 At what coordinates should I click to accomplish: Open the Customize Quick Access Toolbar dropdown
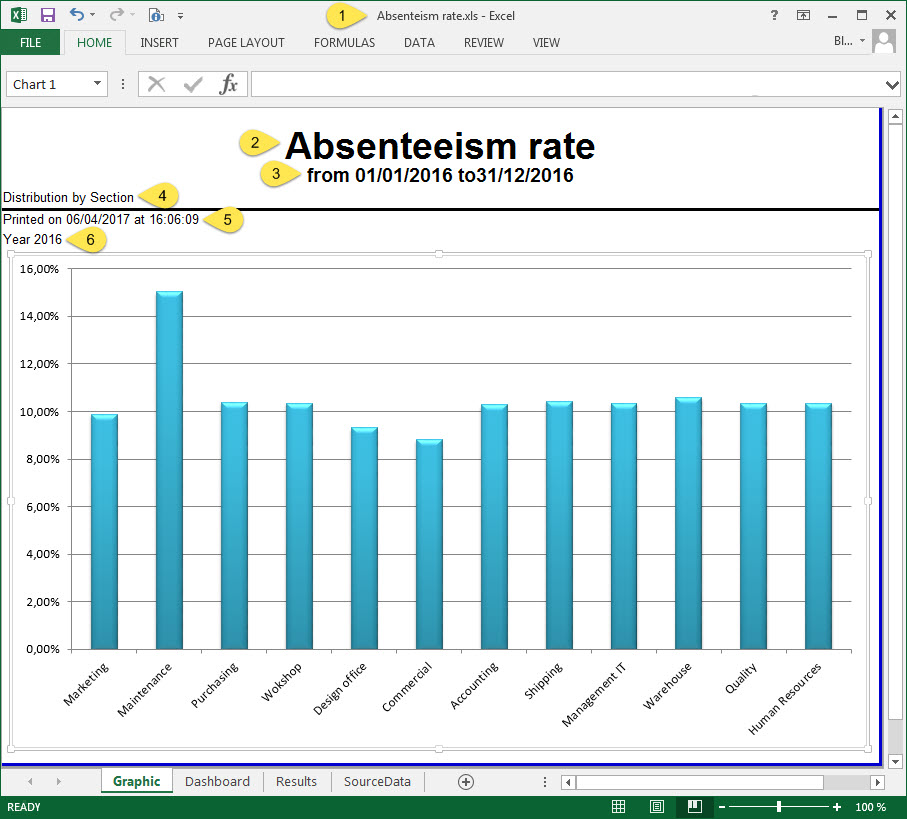pos(181,16)
